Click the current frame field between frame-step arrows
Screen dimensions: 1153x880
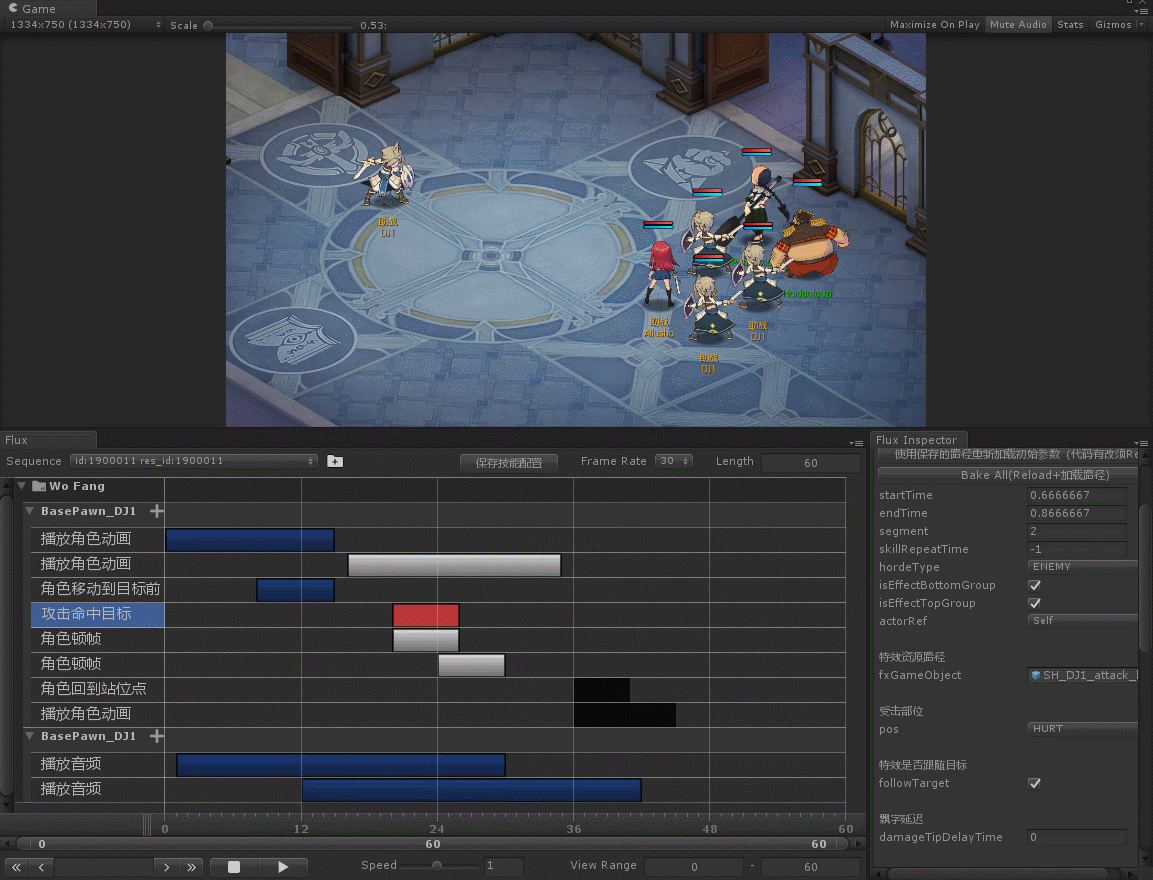coord(104,867)
